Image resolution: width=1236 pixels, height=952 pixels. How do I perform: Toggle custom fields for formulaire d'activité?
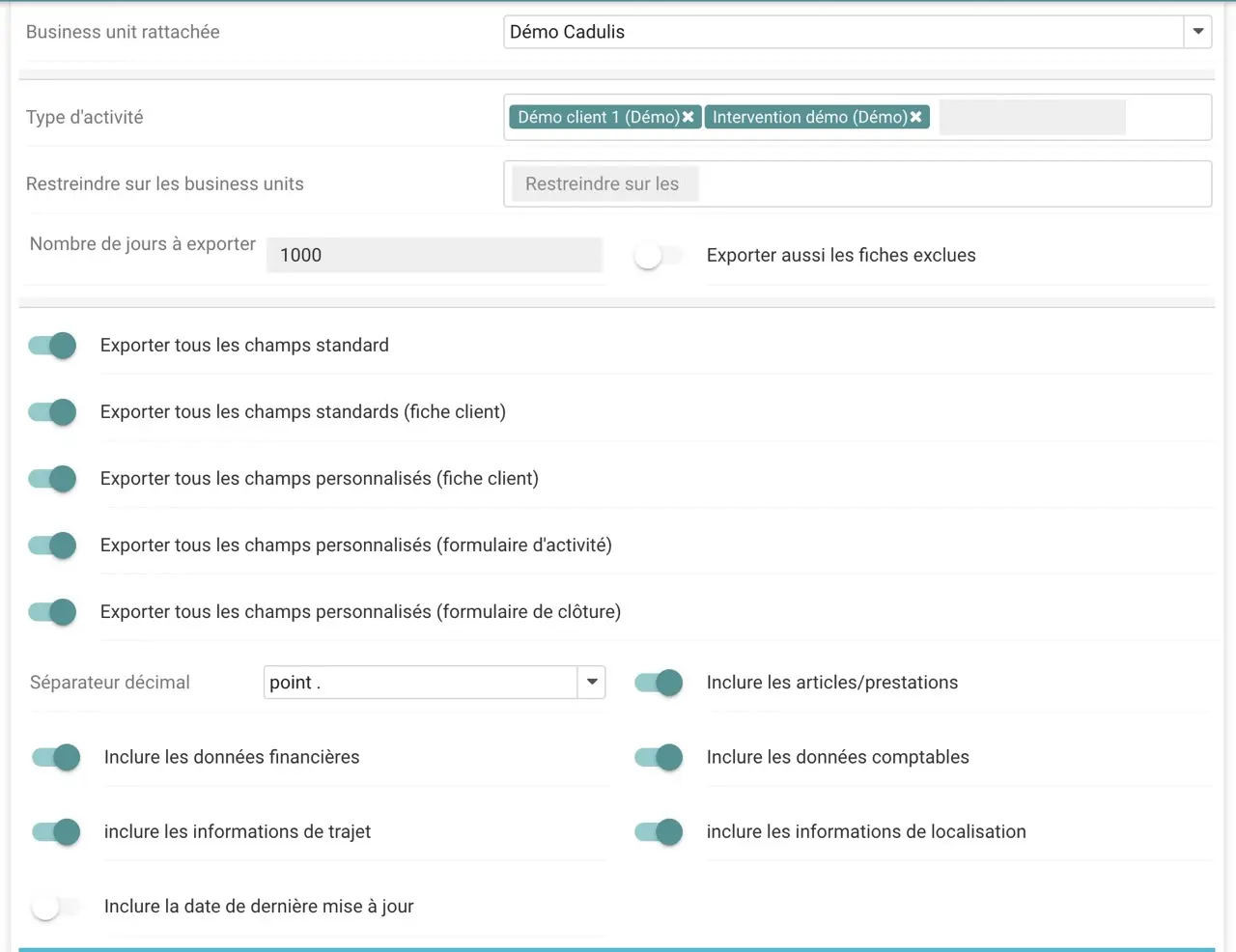53,546
